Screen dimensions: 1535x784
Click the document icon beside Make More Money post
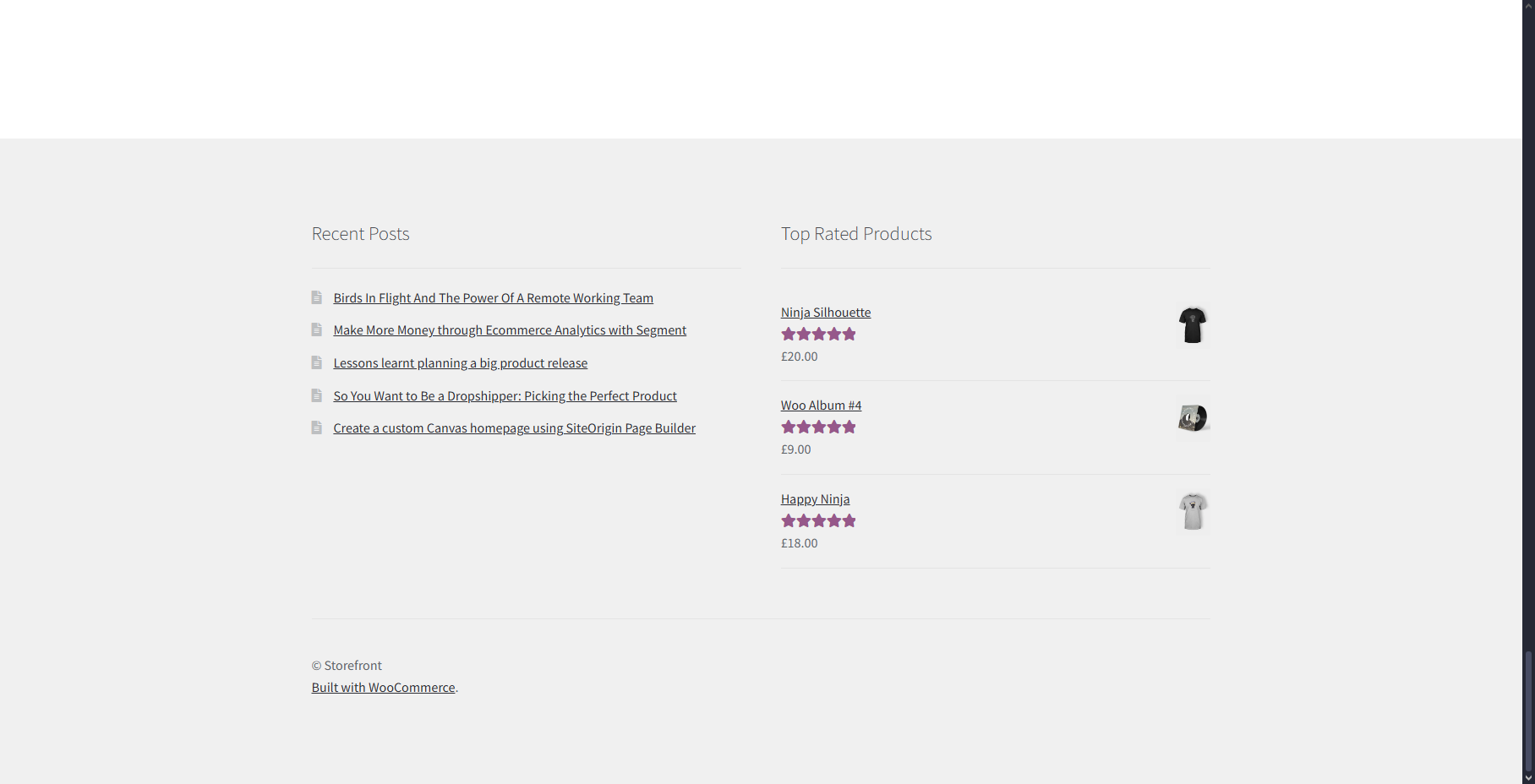tap(317, 329)
